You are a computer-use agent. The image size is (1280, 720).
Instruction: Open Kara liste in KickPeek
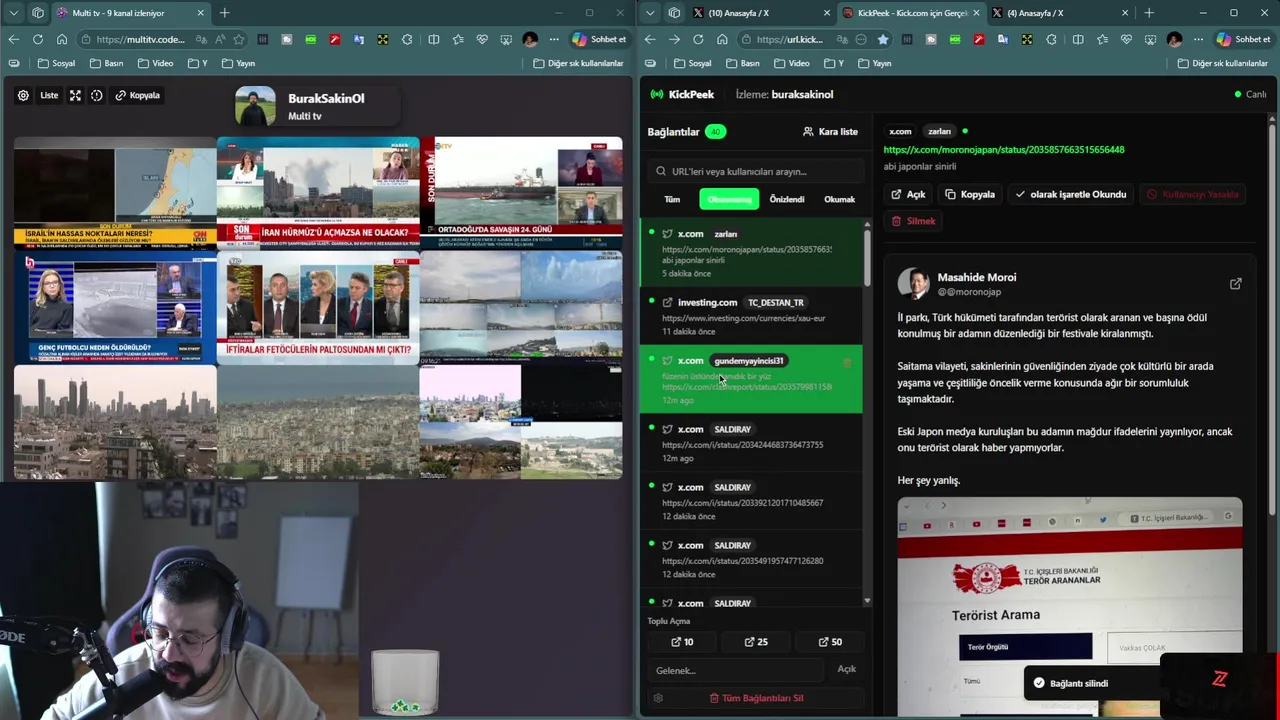[x=830, y=131]
